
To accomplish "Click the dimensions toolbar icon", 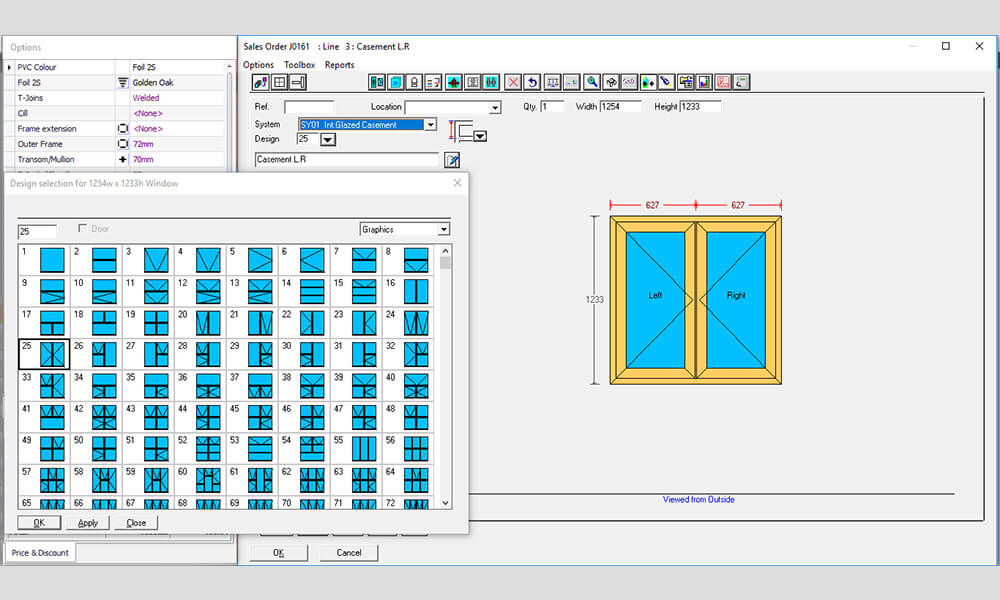I will [x=552, y=82].
